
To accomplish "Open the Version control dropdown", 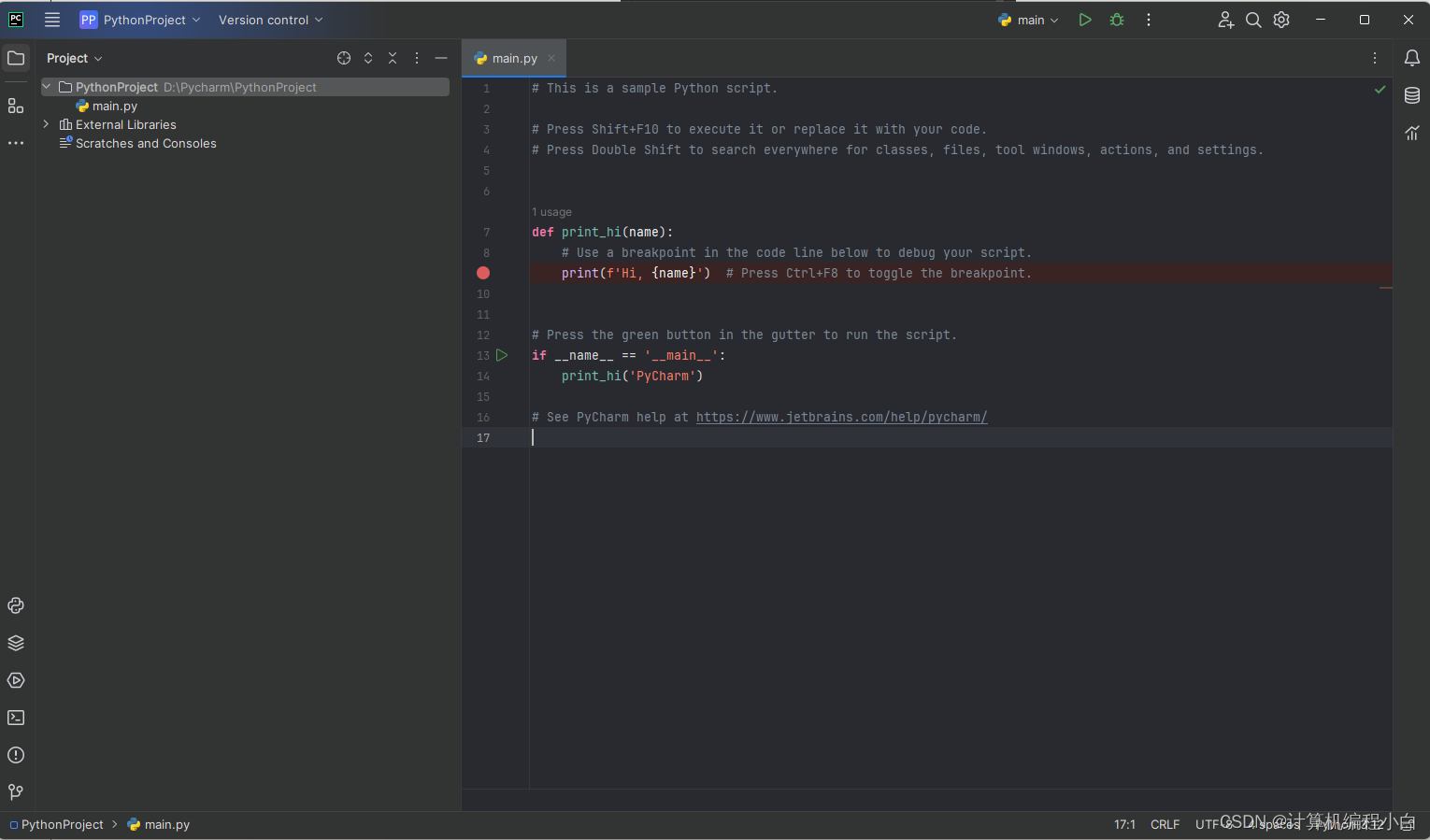I will (270, 20).
